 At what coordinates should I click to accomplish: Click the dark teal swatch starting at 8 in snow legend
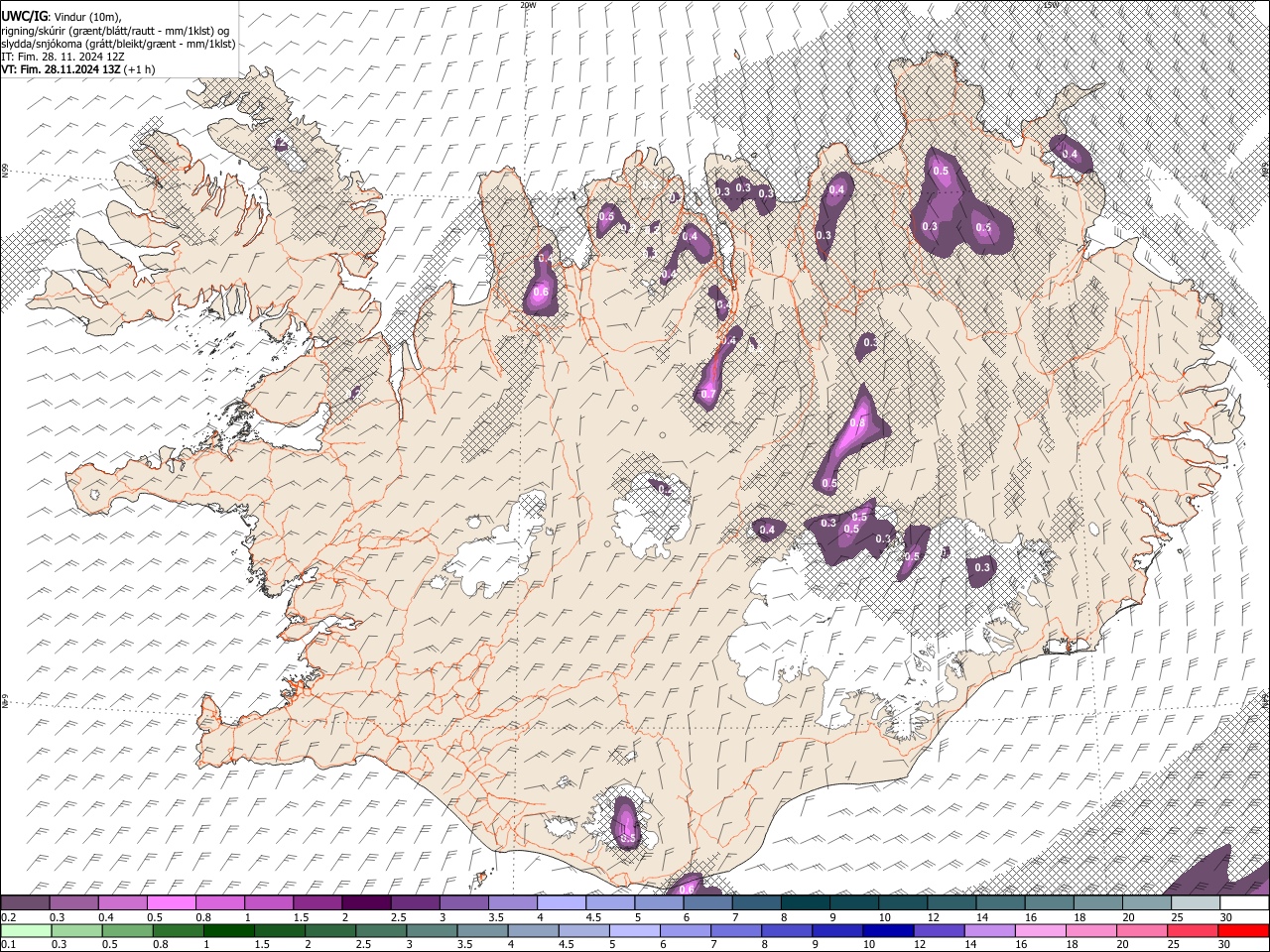(x=806, y=903)
